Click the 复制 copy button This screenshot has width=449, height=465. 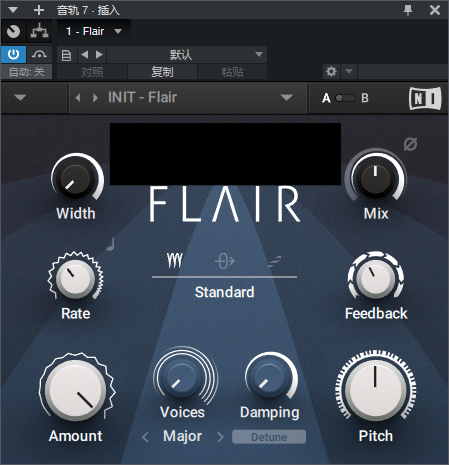162,72
